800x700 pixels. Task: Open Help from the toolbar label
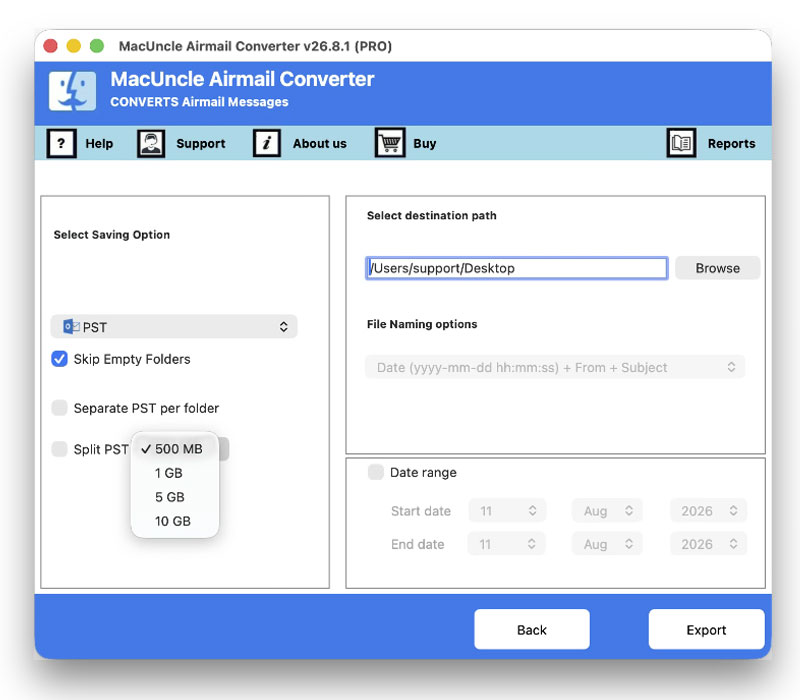click(99, 144)
